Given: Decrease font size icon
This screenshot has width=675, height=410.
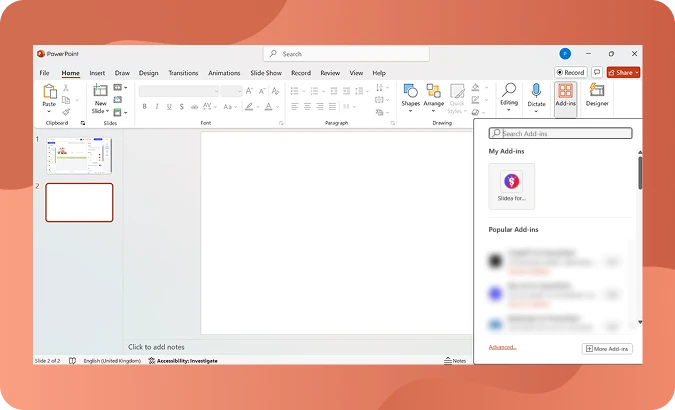Looking at the screenshot, I should tap(262, 91).
